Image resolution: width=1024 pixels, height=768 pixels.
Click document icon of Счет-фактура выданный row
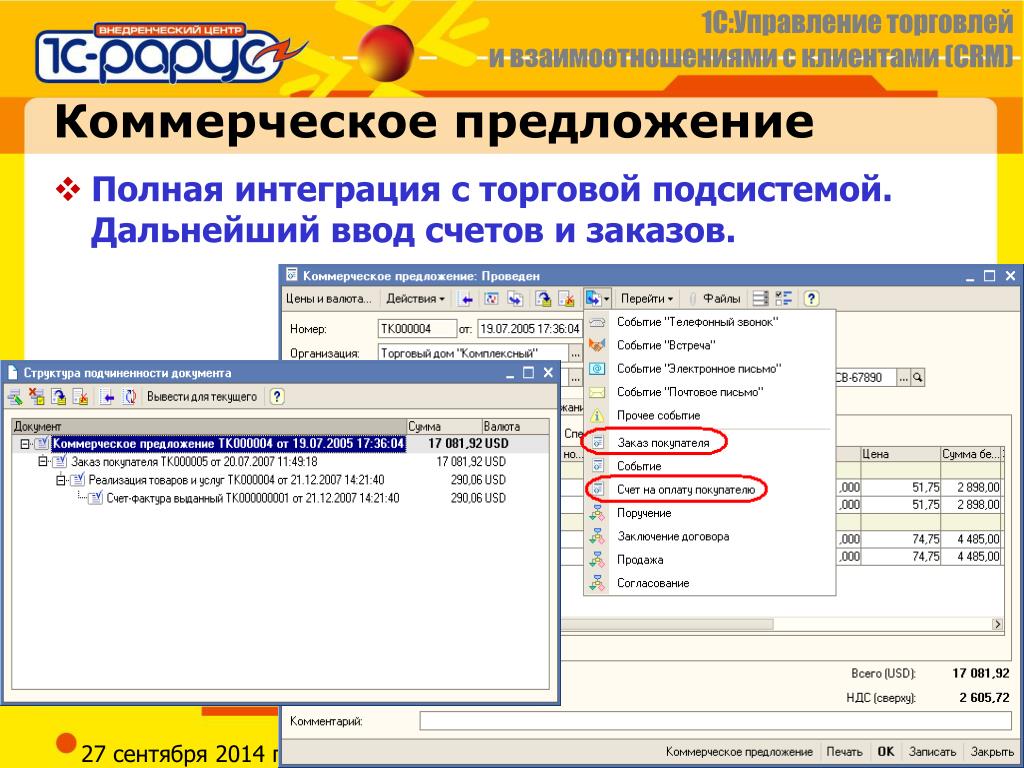[x=97, y=498]
